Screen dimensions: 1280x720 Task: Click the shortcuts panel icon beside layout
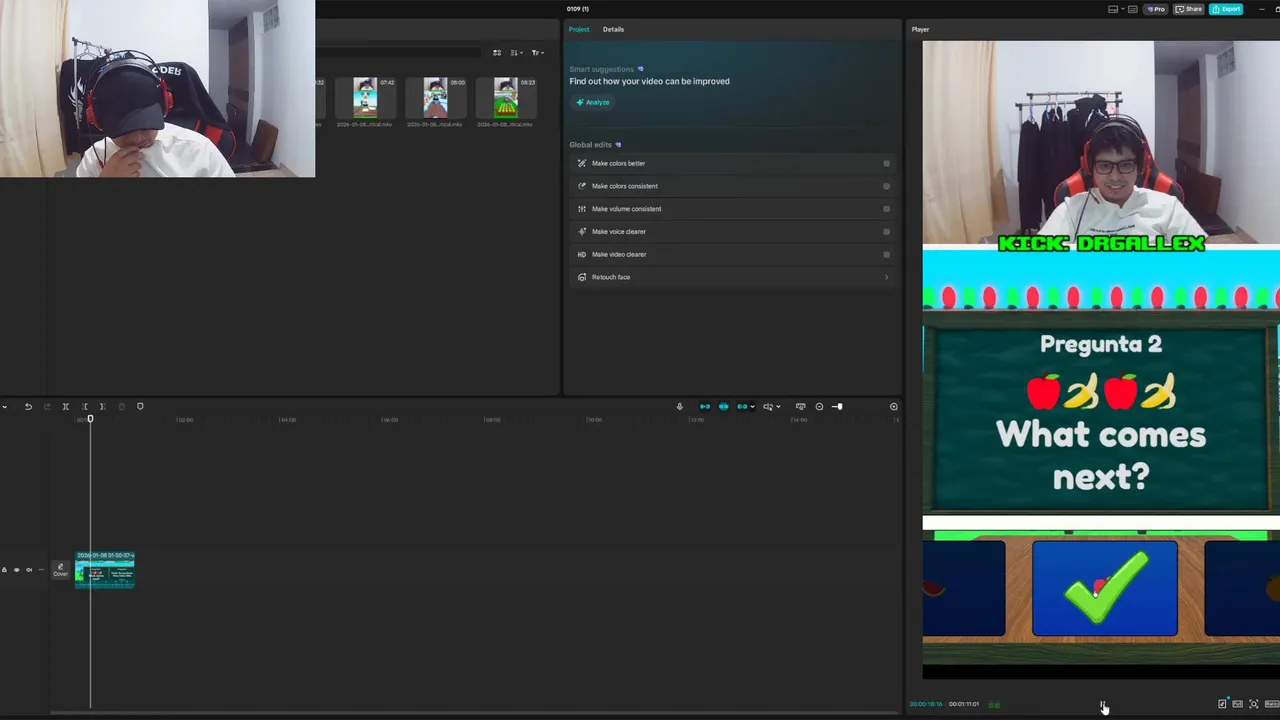1133,9
